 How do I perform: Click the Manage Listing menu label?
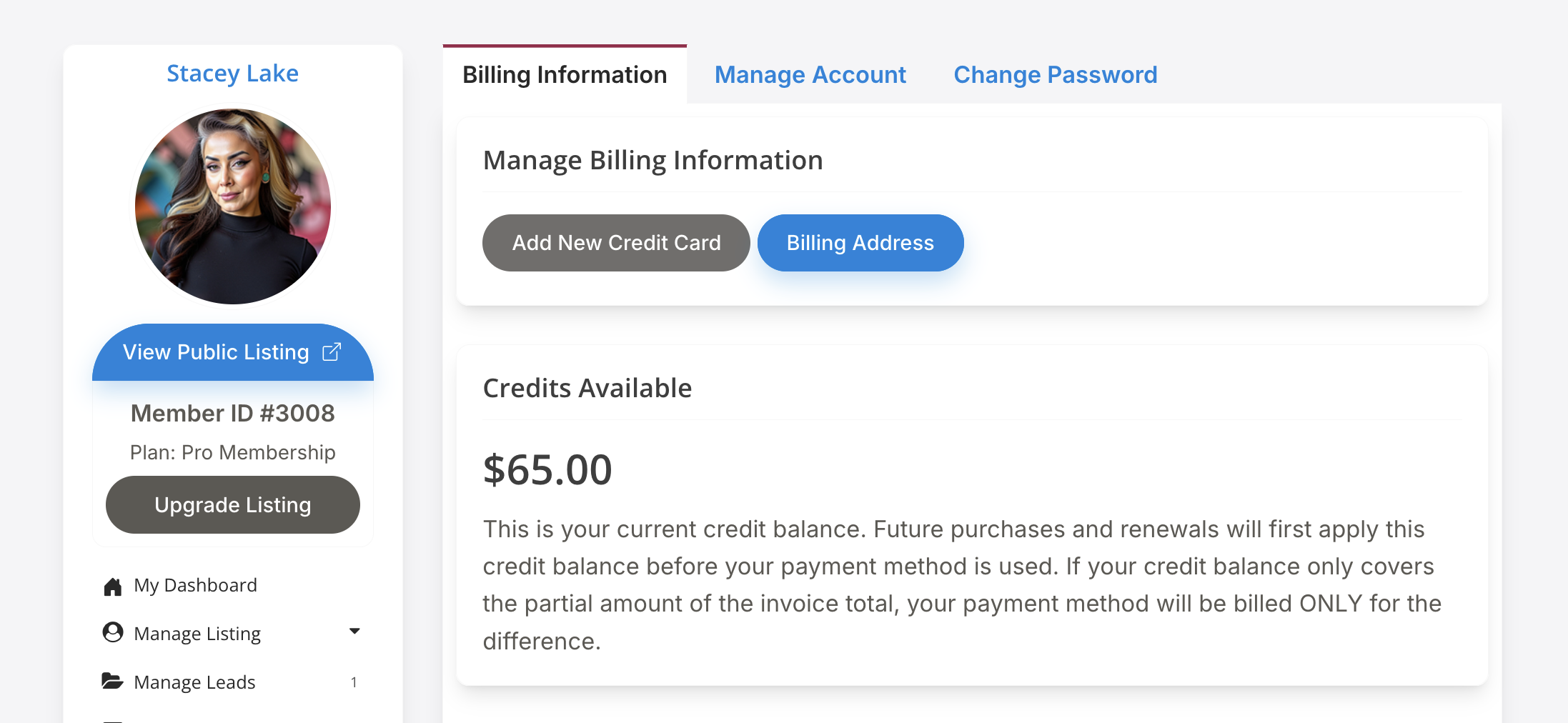tap(197, 634)
